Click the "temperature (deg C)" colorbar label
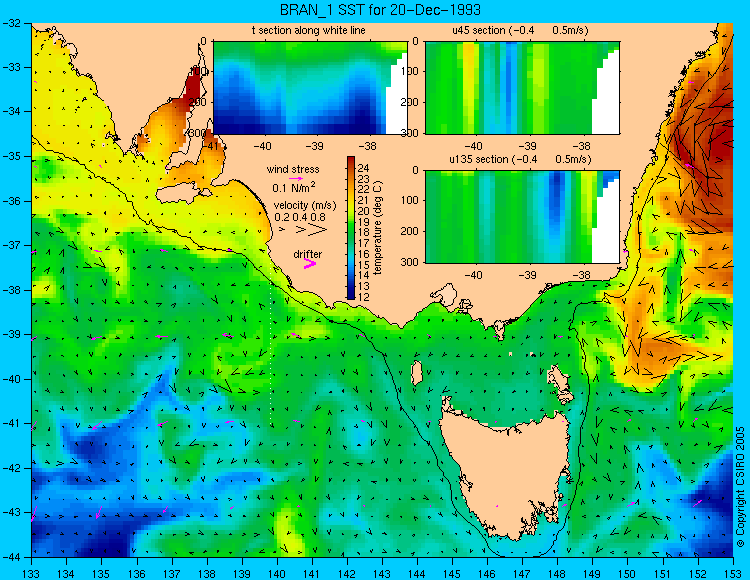Image resolution: width=750 pixels, height=580 pixels. tap(377, 228)
